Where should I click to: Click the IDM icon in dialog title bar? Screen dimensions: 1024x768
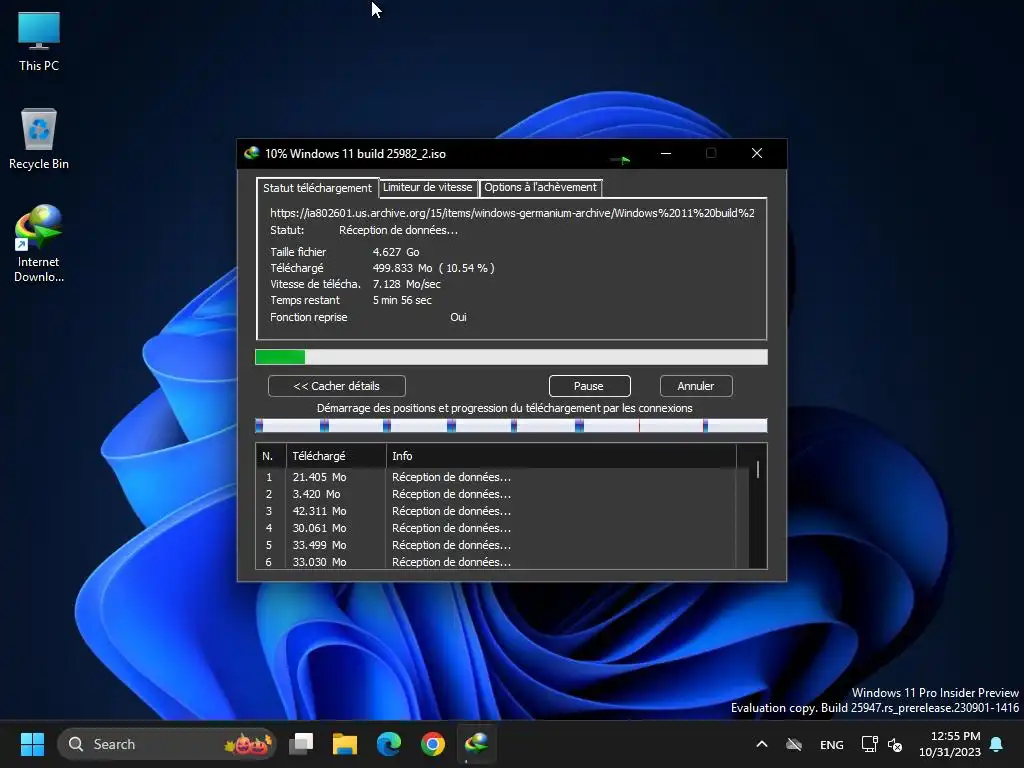click(x=251, y=153)
